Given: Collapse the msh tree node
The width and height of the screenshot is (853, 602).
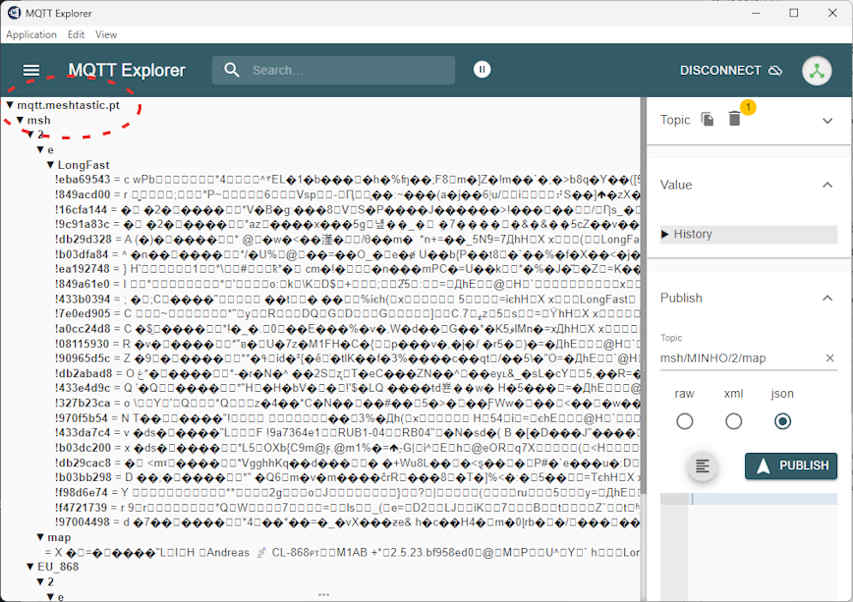Looking at the screenshot, I should point(20,120).
